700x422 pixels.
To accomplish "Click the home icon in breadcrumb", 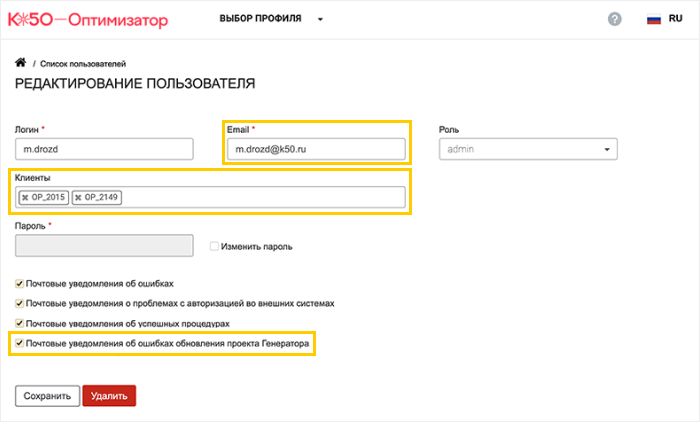I will click(x=20, y=63).
